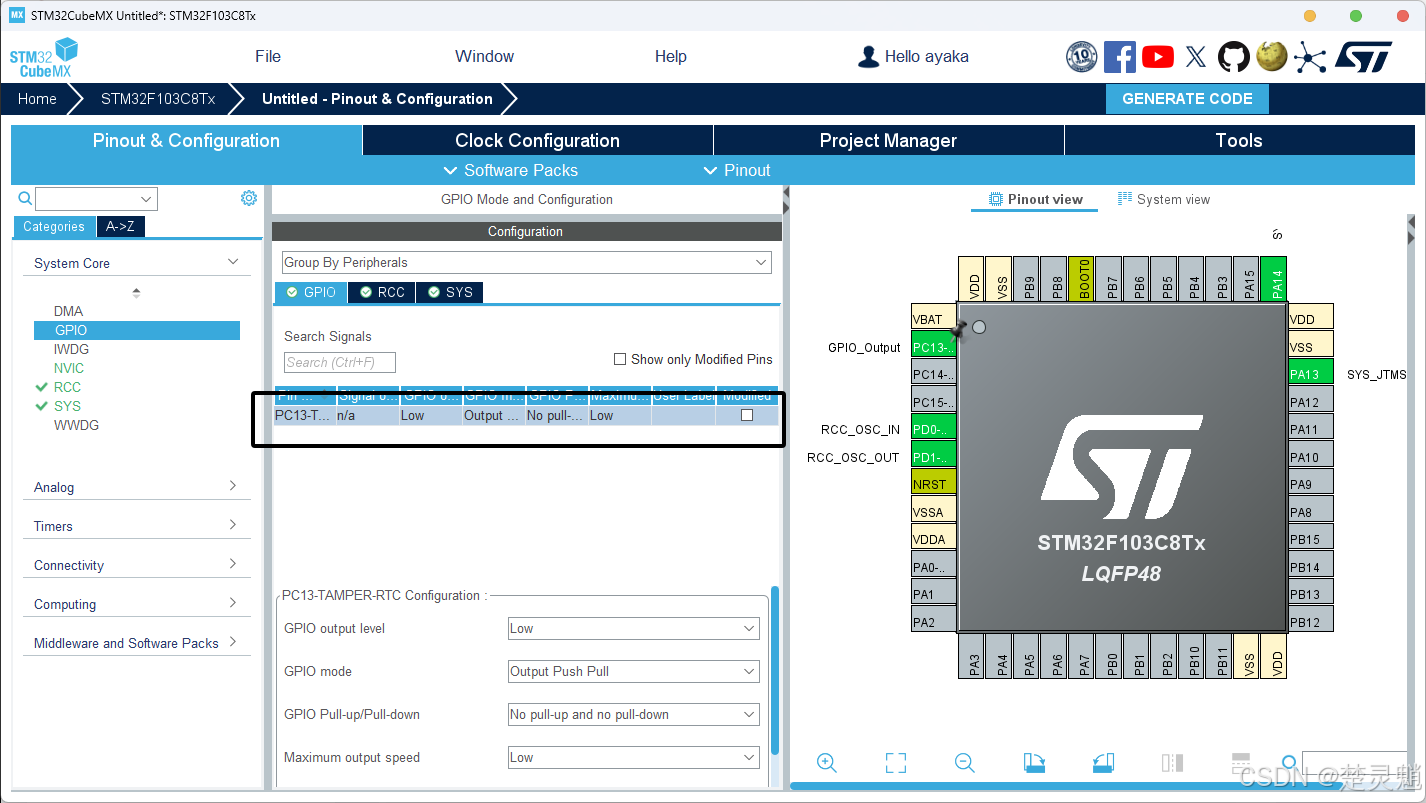The width and height of the screenshot is (1426, 803).
Task: Open the GitHub icon link
Action: click(x=1234, y=57)
